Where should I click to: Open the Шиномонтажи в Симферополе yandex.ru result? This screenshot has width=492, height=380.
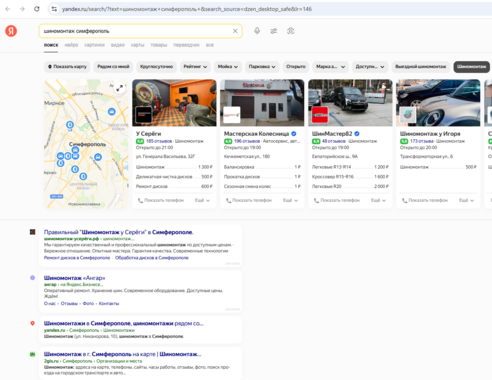[x=124, y=323]
